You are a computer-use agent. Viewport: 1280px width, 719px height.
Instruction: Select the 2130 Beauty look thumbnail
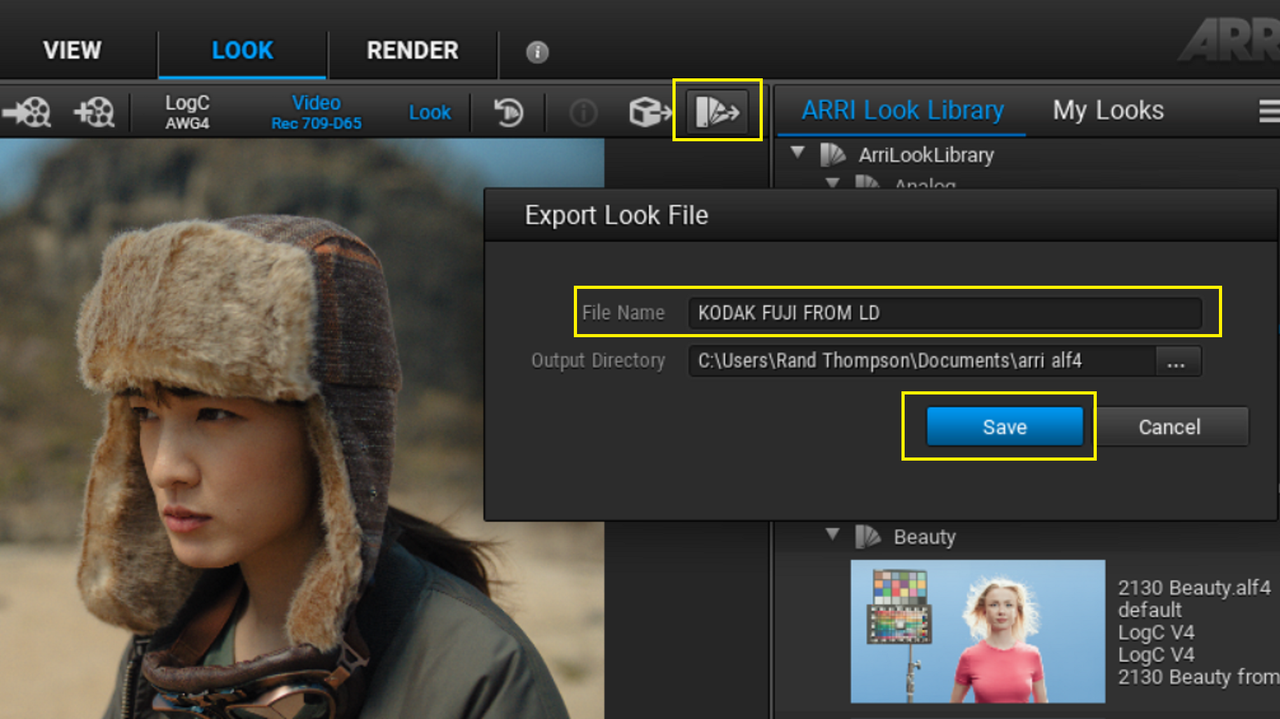point(978,631)
